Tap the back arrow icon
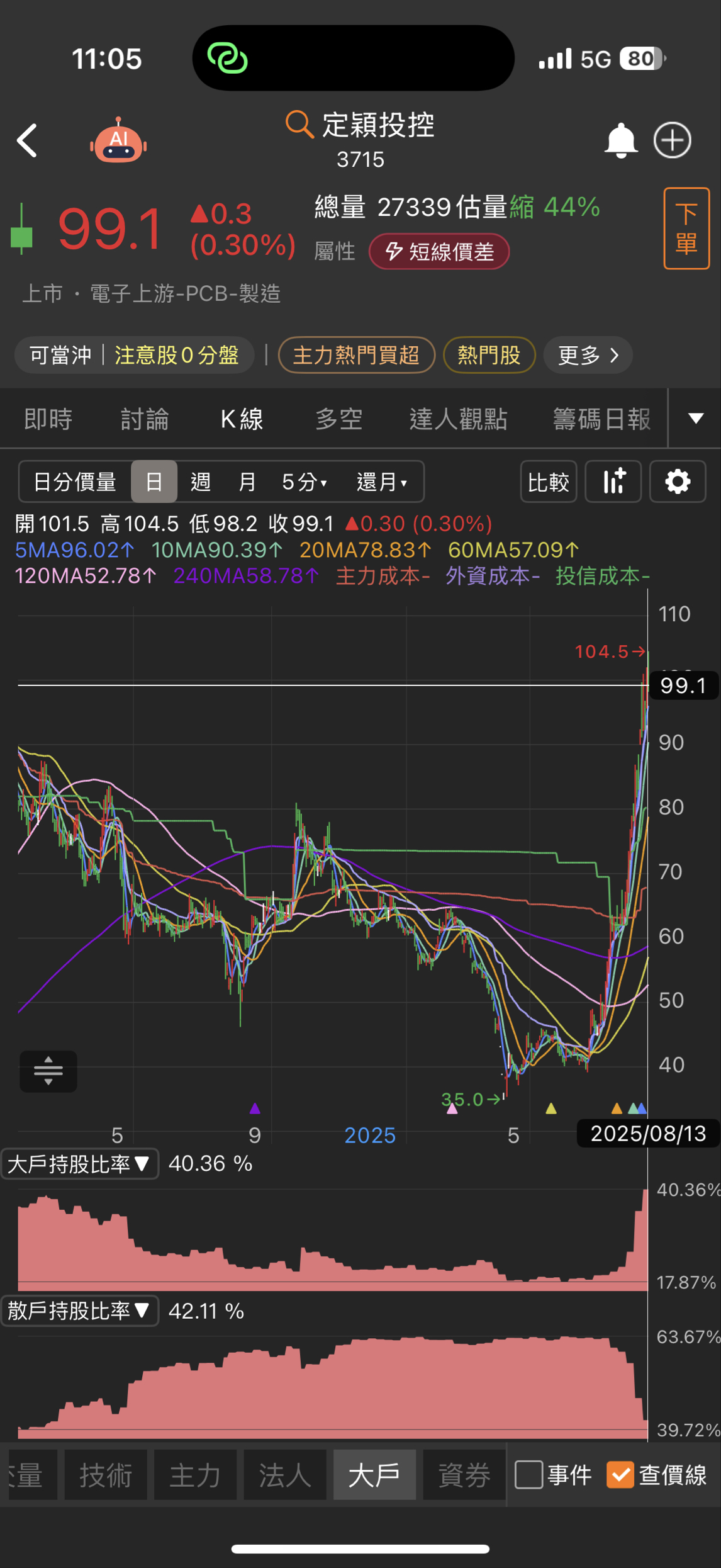Screen dimensions: 721x1568 click(x=27, y=140)
